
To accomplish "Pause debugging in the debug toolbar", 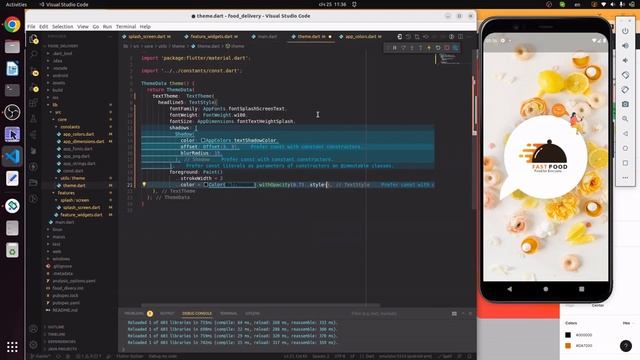I will 395,48.
